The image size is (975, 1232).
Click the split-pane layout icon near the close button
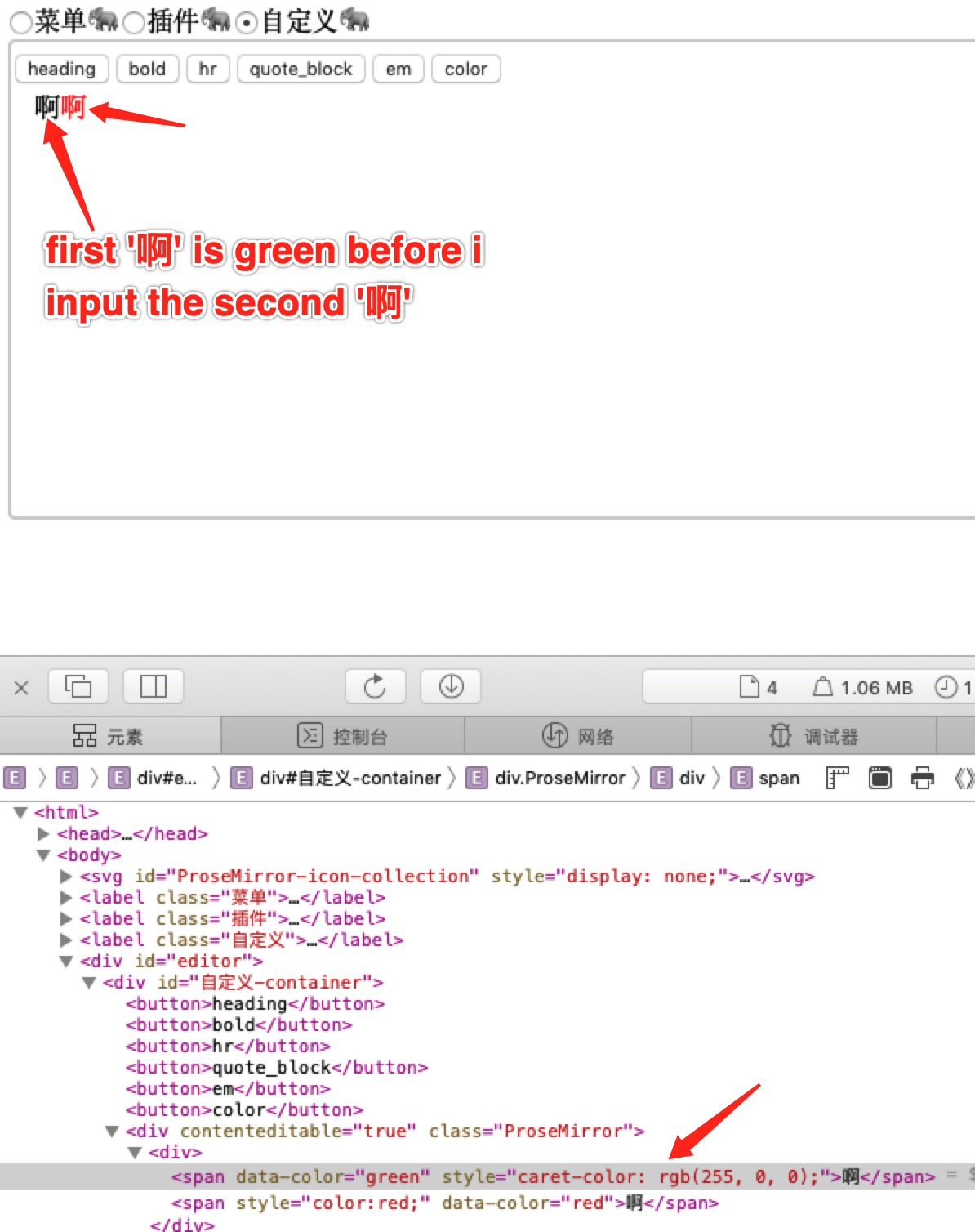[152, 686]
